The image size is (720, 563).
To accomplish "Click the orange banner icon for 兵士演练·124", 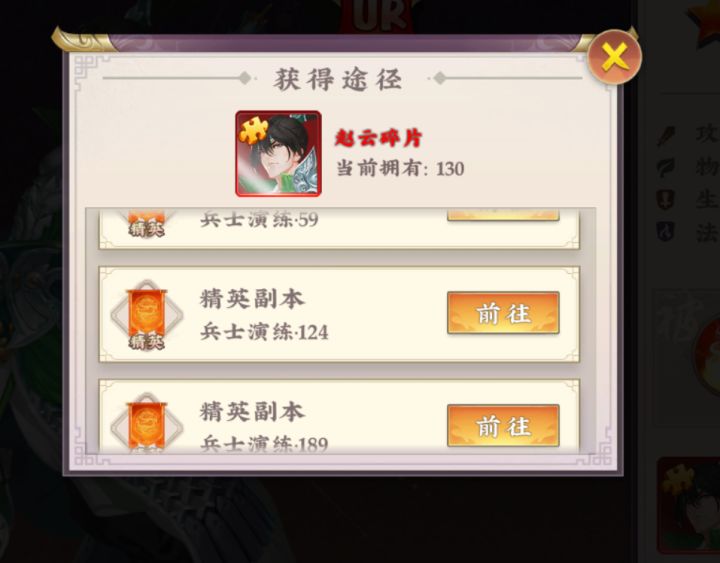I will [147, 315].
